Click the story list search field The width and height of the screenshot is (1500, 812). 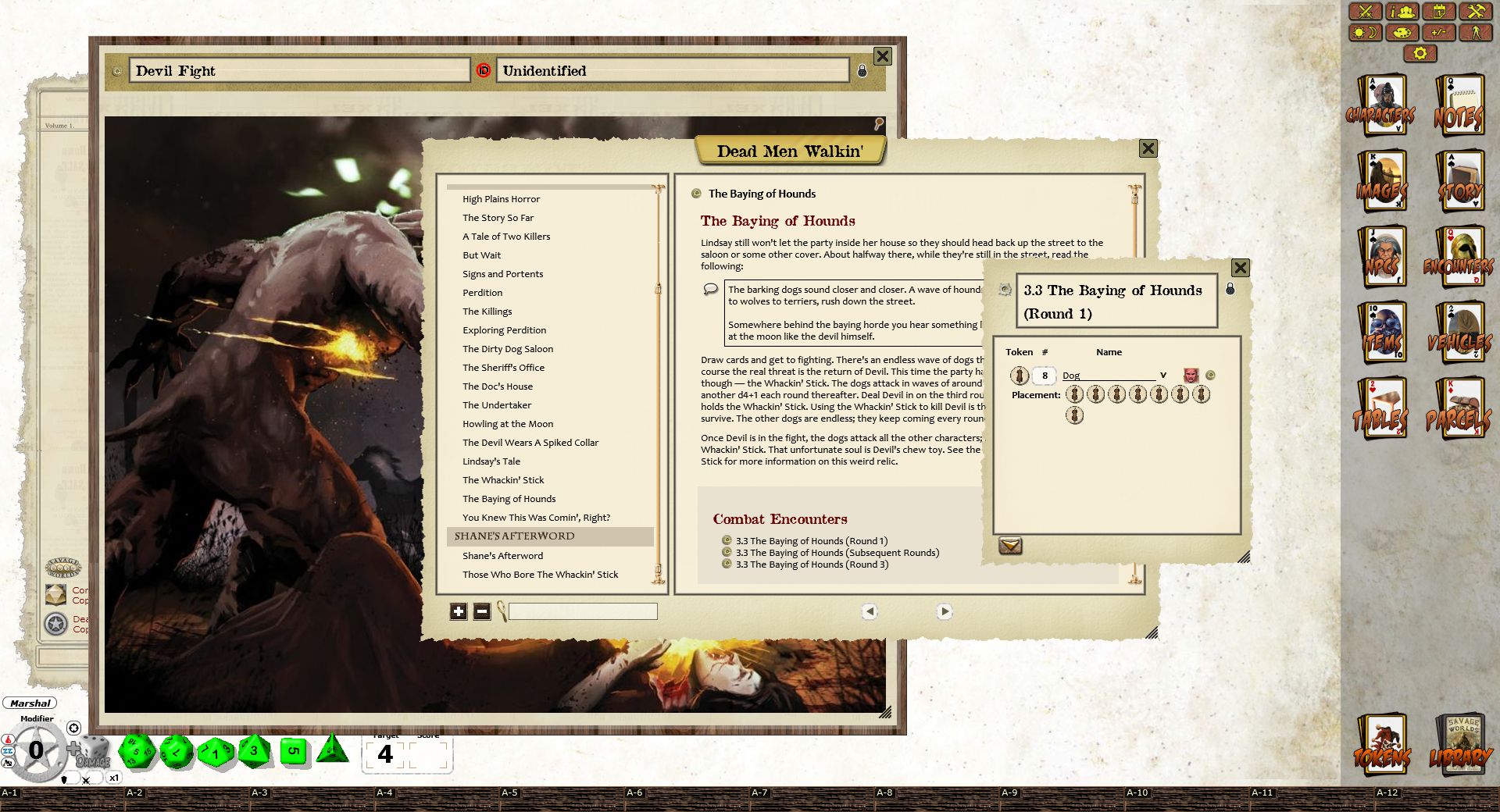click(583, 612)
